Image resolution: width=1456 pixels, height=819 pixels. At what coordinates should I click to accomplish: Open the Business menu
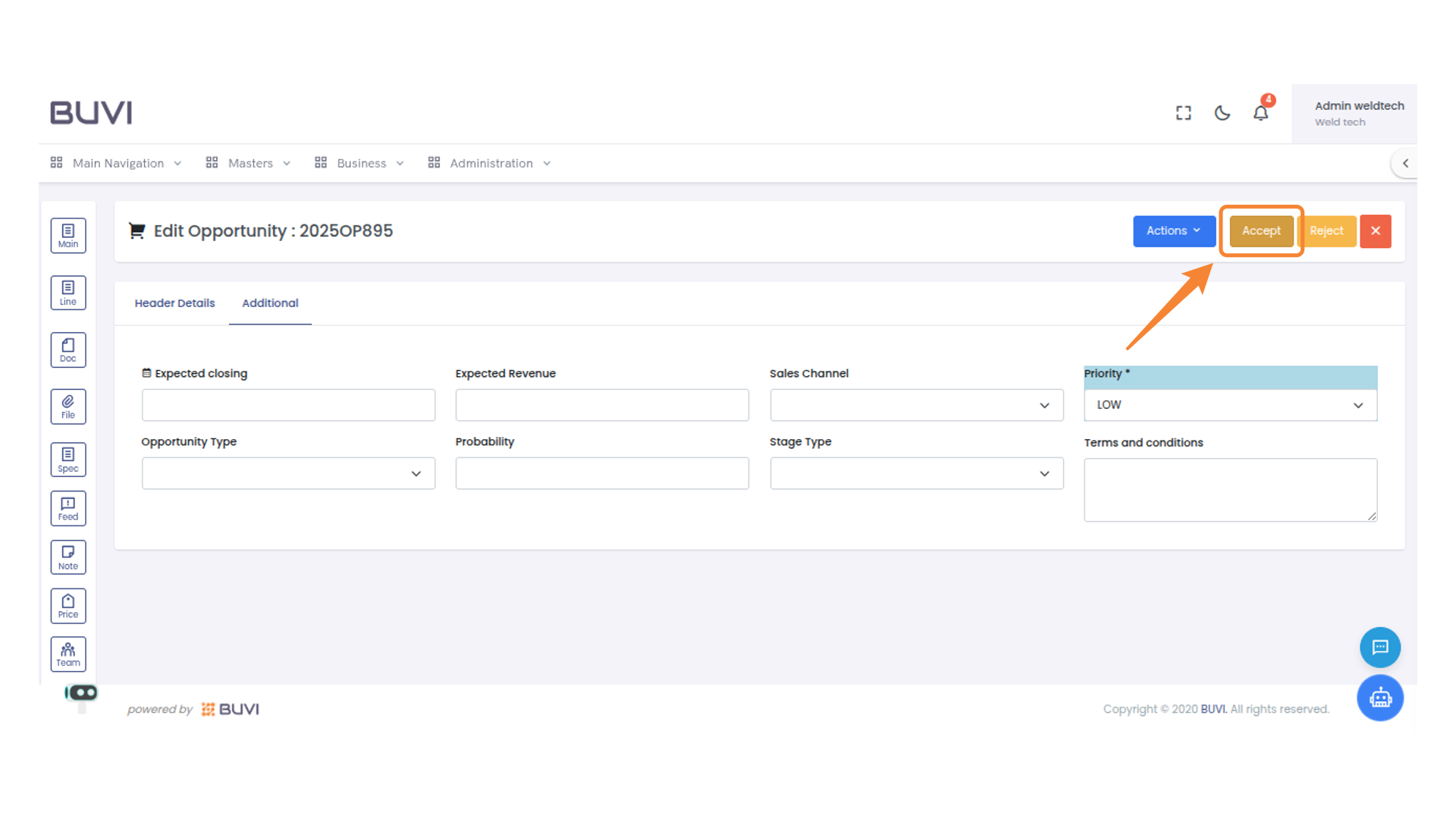pyautogui.click(x=360, y=163)
